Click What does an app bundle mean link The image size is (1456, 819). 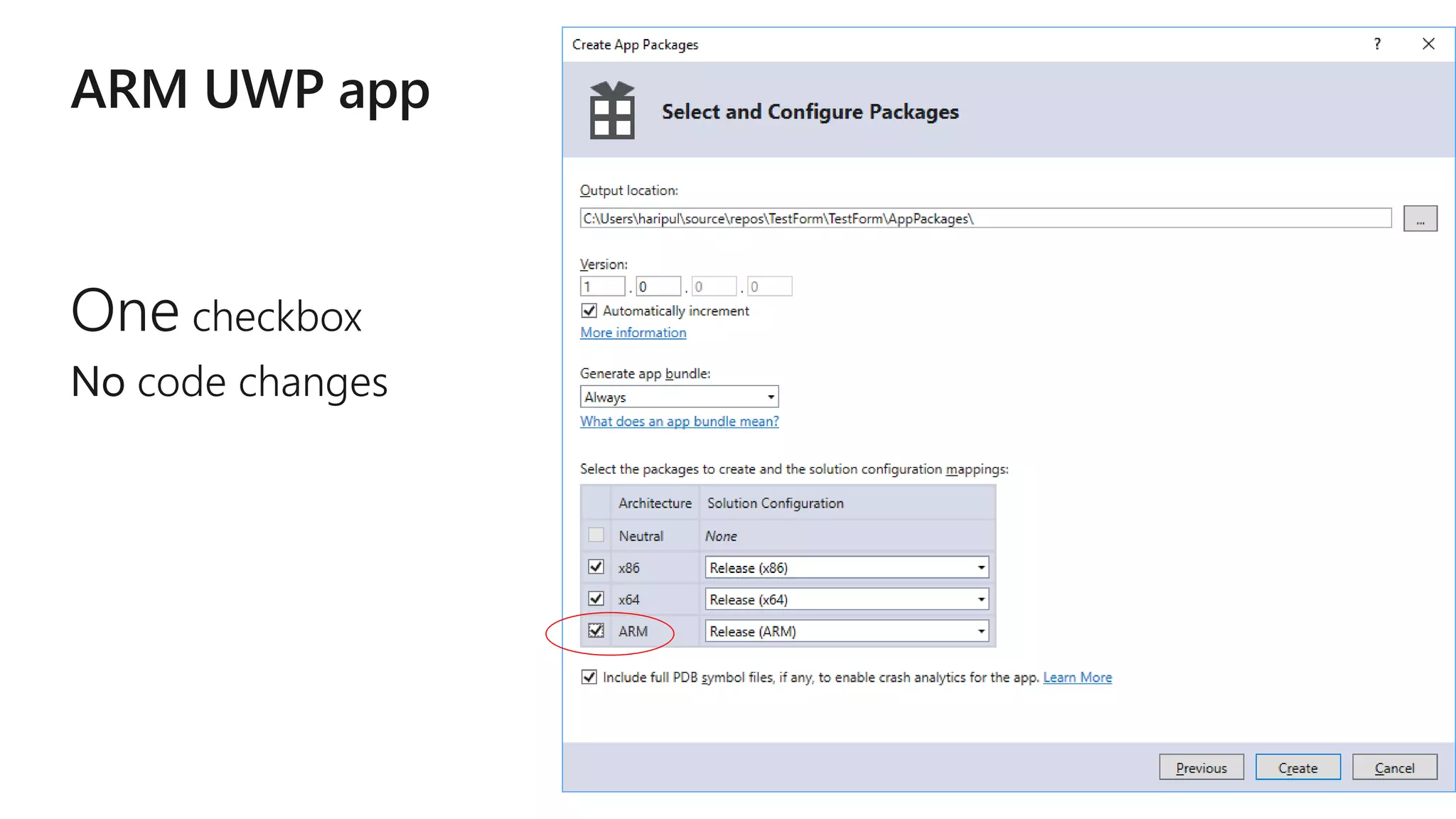point(679,422)
